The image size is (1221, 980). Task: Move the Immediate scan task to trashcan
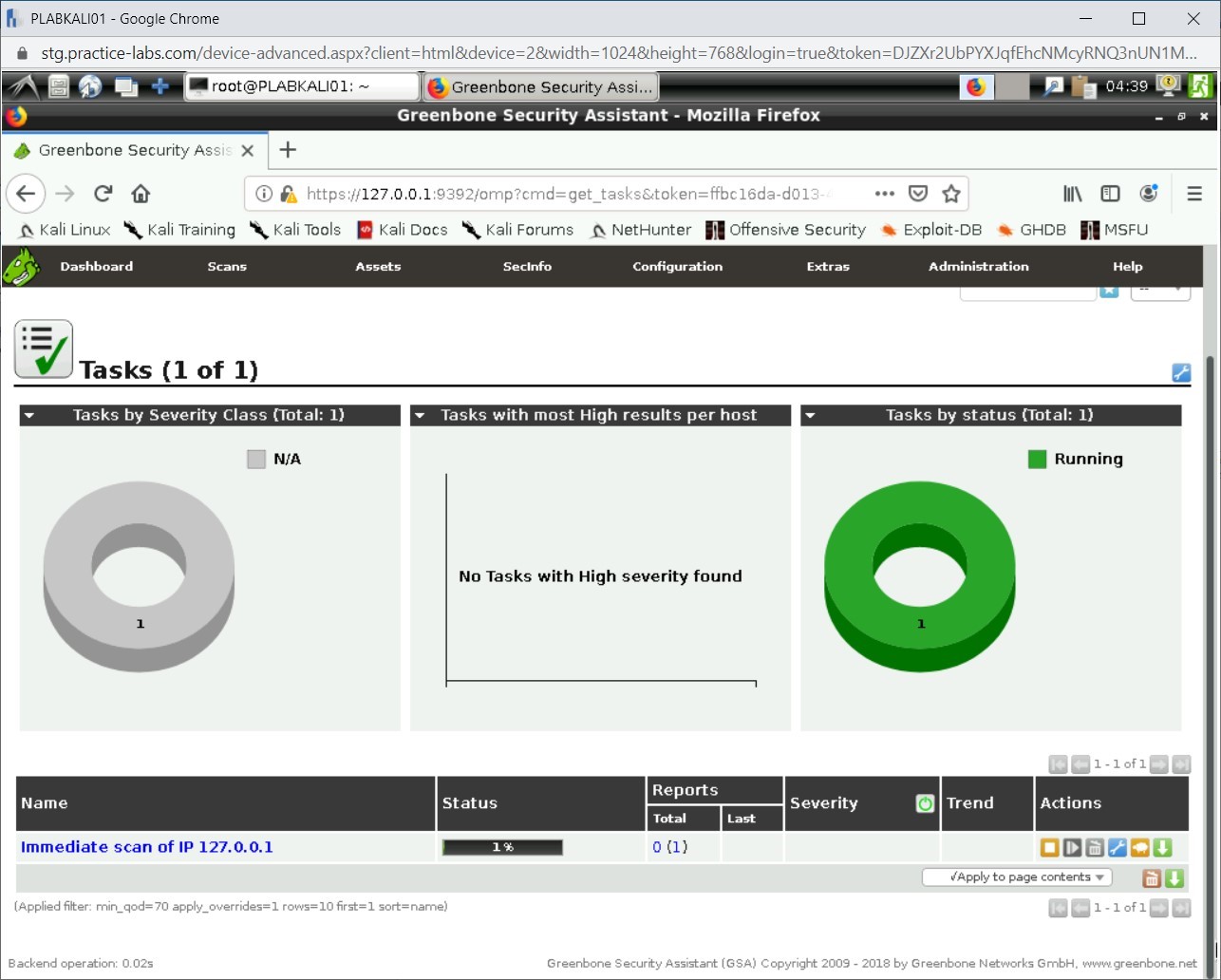point(1095,848)
